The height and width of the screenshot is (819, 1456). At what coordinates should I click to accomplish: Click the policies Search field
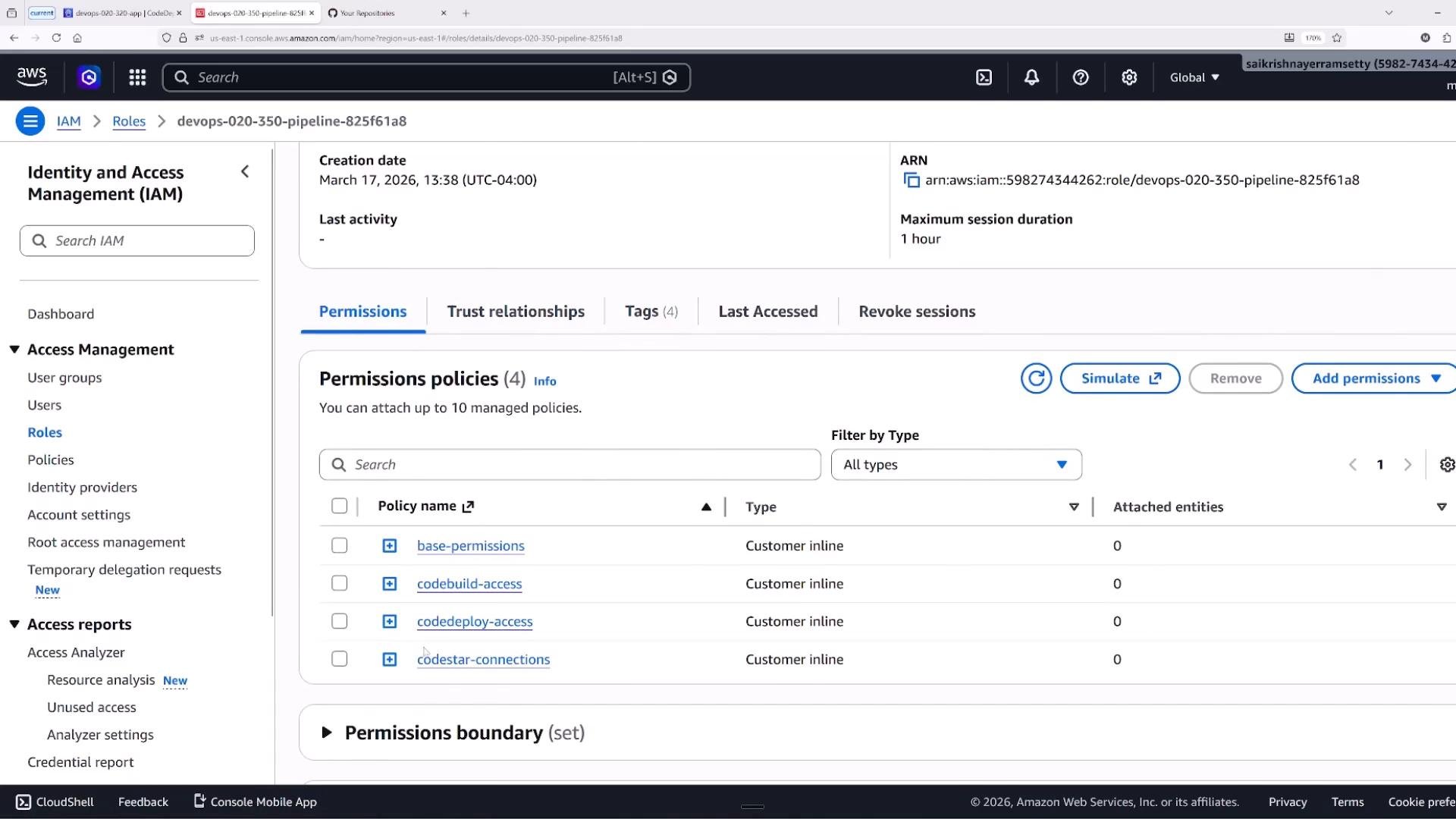pyautogui.click(x=570, y=465)
